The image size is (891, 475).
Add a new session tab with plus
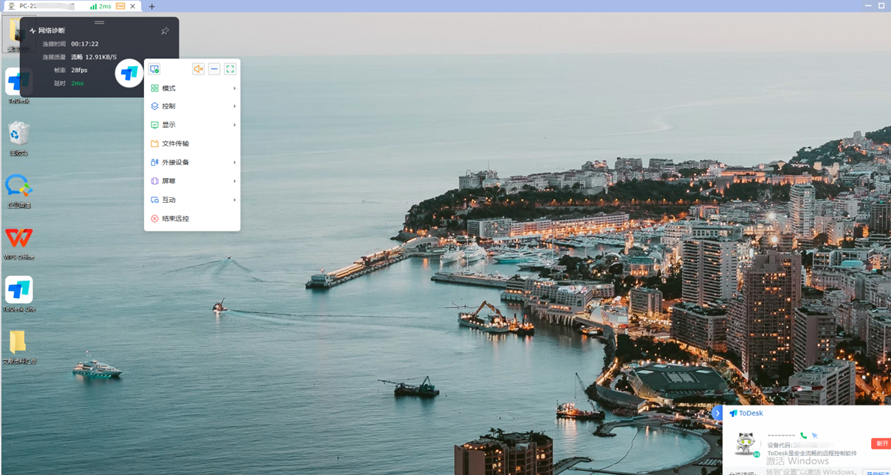click(152, 6)
